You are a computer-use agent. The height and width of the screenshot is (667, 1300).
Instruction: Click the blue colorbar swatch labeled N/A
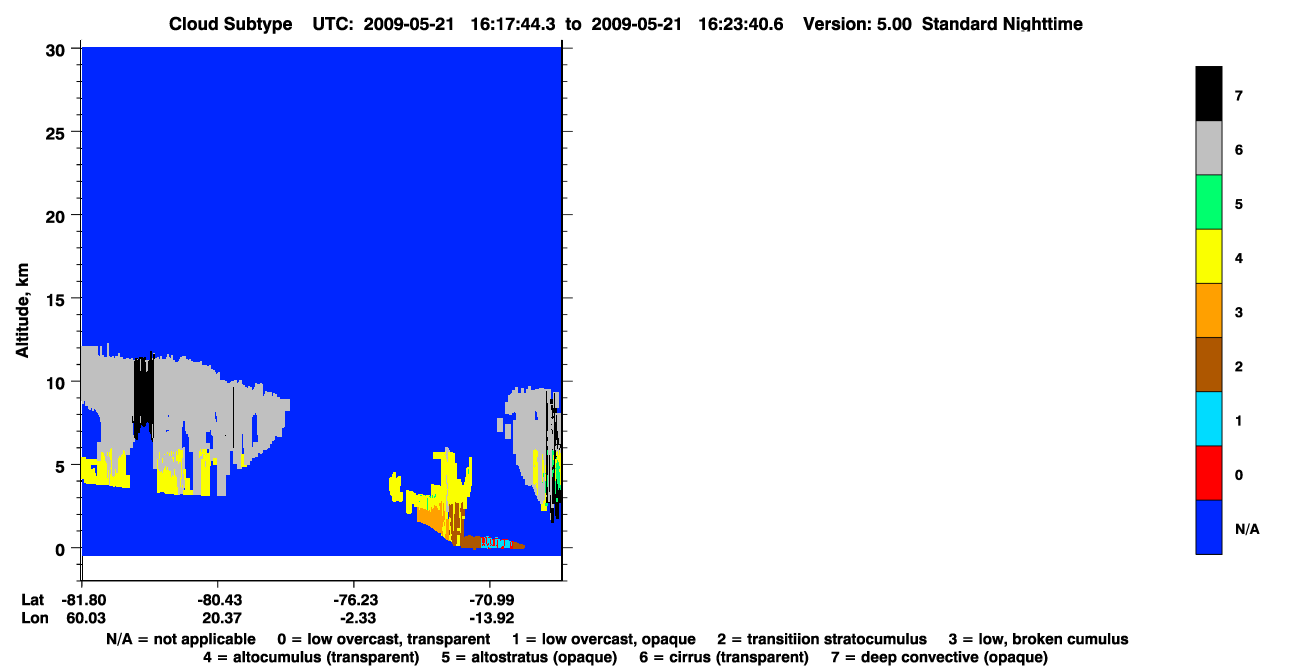1208,526
